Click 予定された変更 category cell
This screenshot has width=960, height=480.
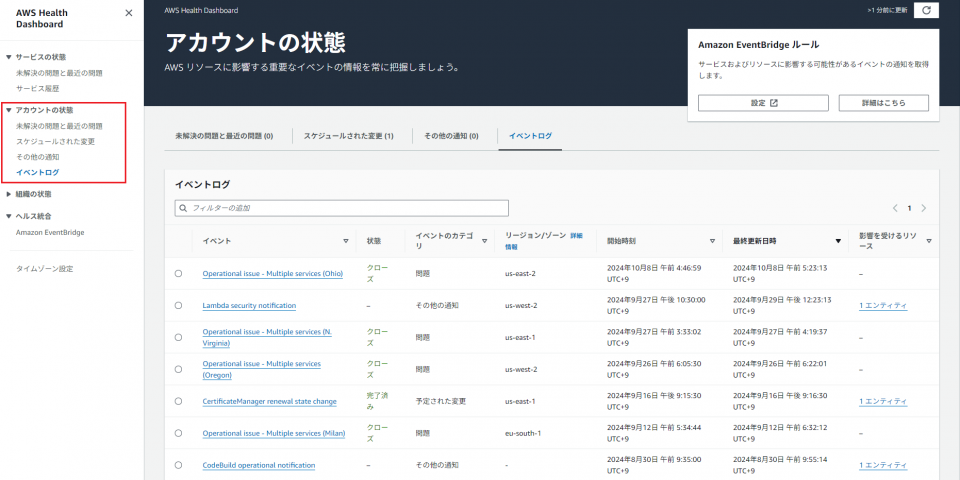click(x=441, y=402)
